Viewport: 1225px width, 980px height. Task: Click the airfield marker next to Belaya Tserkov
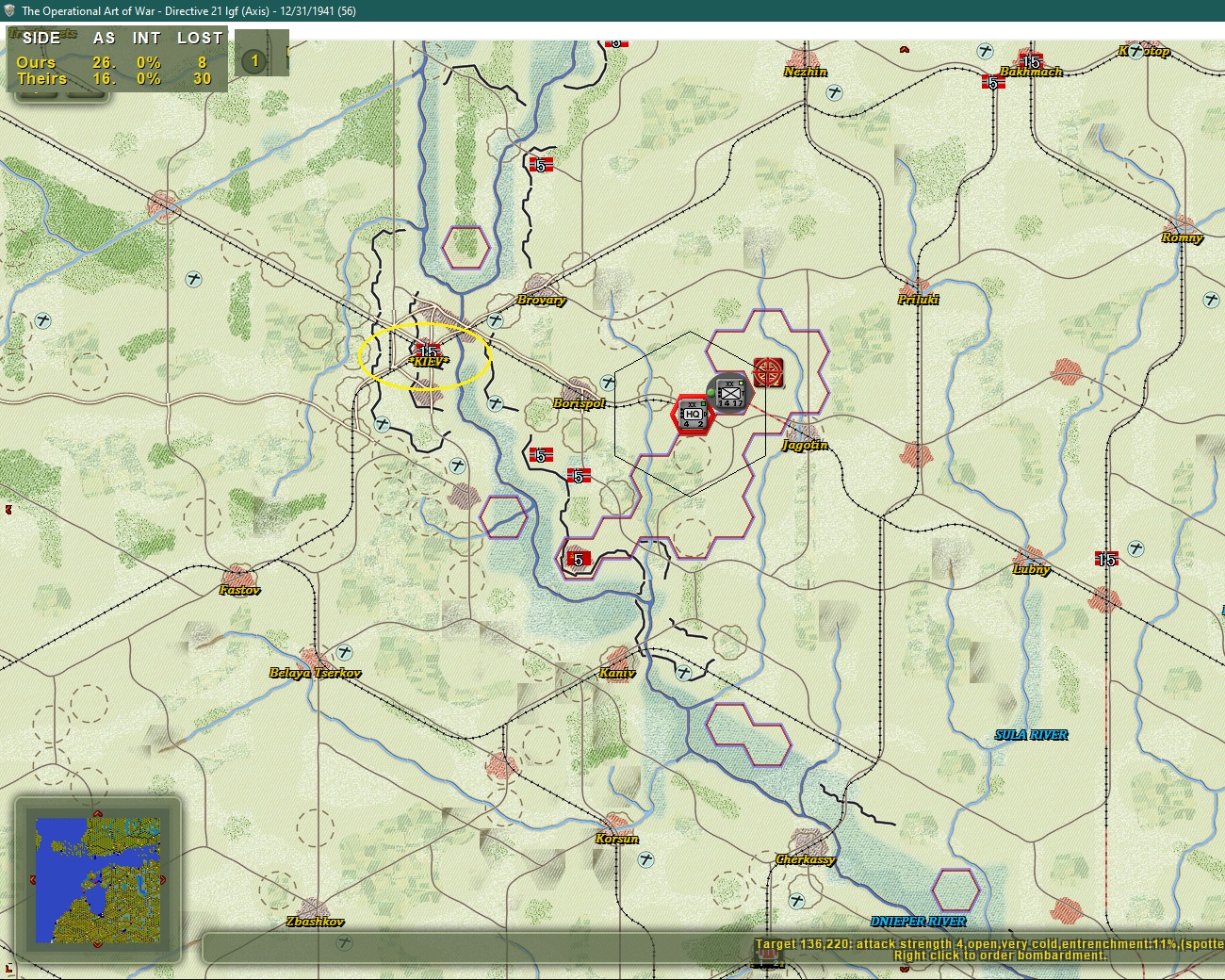344,652
